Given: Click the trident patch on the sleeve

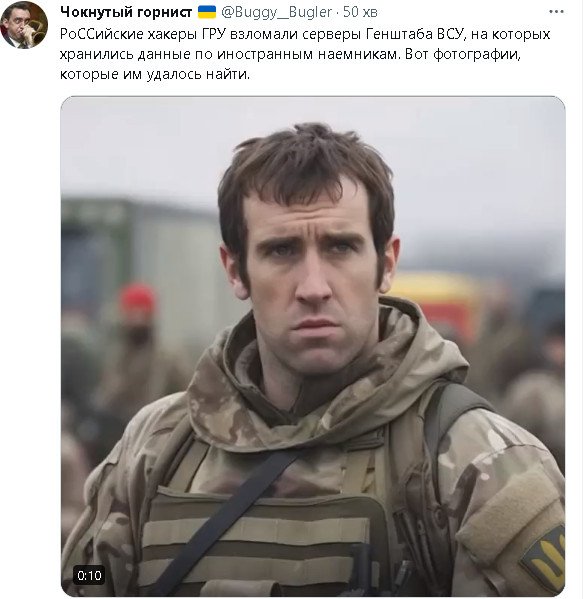Looking at the screenshot, I should pos(543,555).
